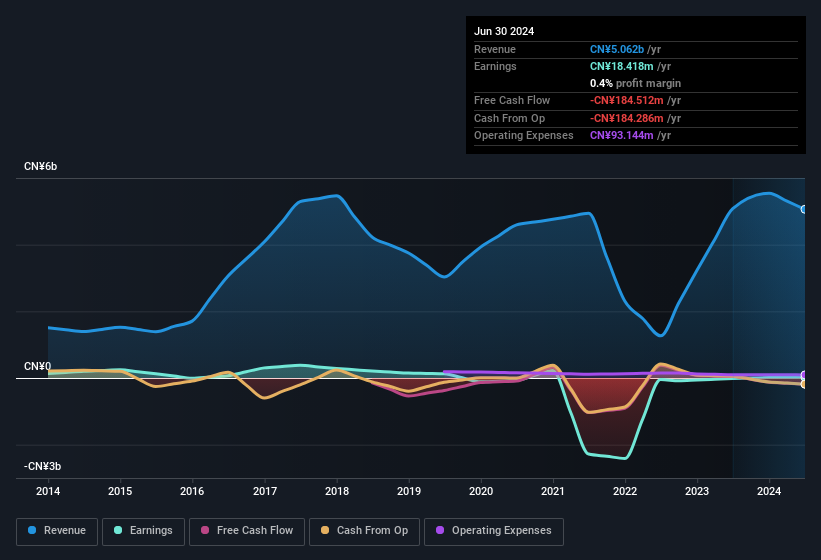Select the 2022 x-axis label
The image size is (821, 560).
pyautogui.click(x=625, y=491)
